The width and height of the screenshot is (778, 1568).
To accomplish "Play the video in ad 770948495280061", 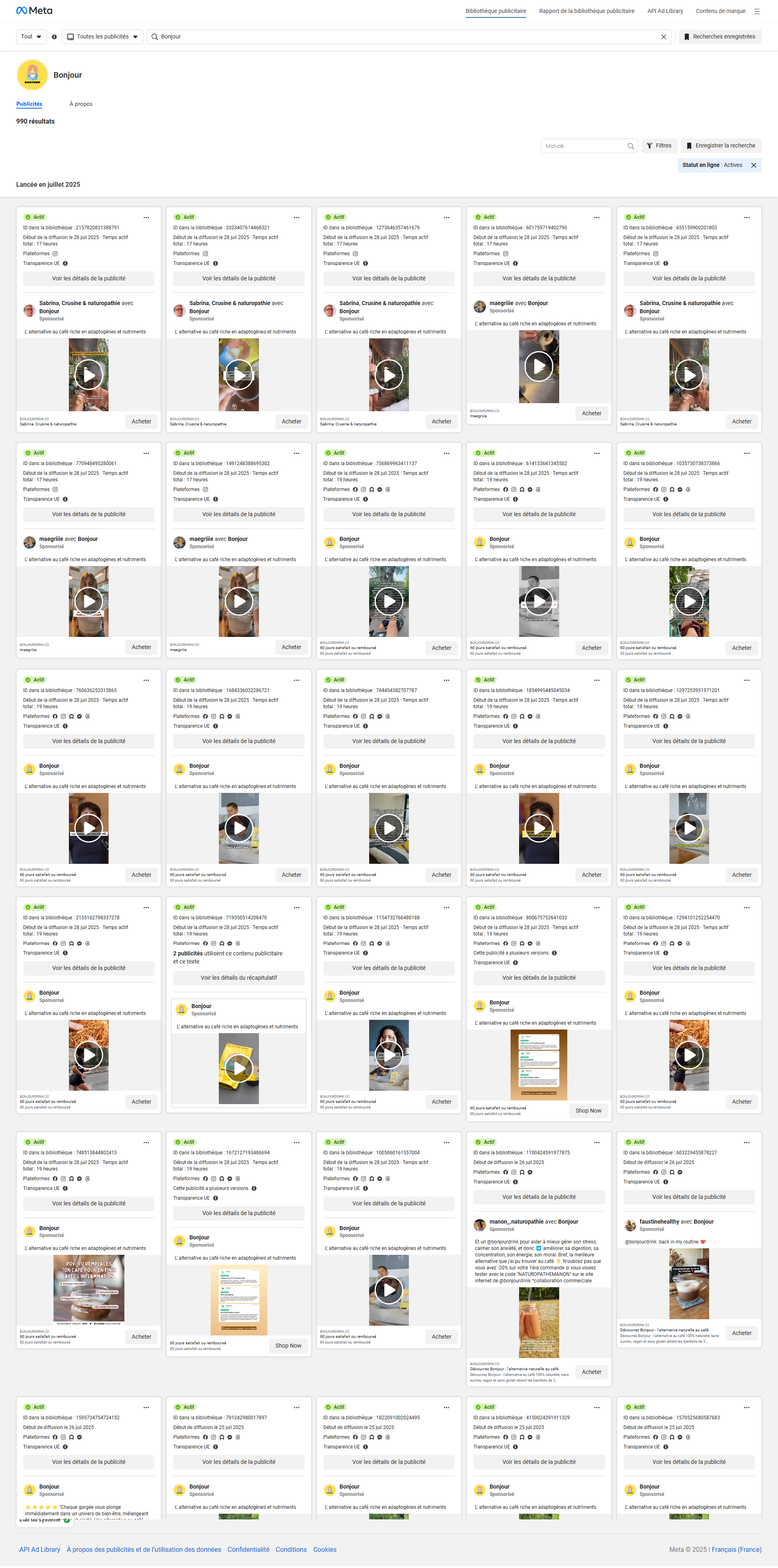I will (89, 601).
